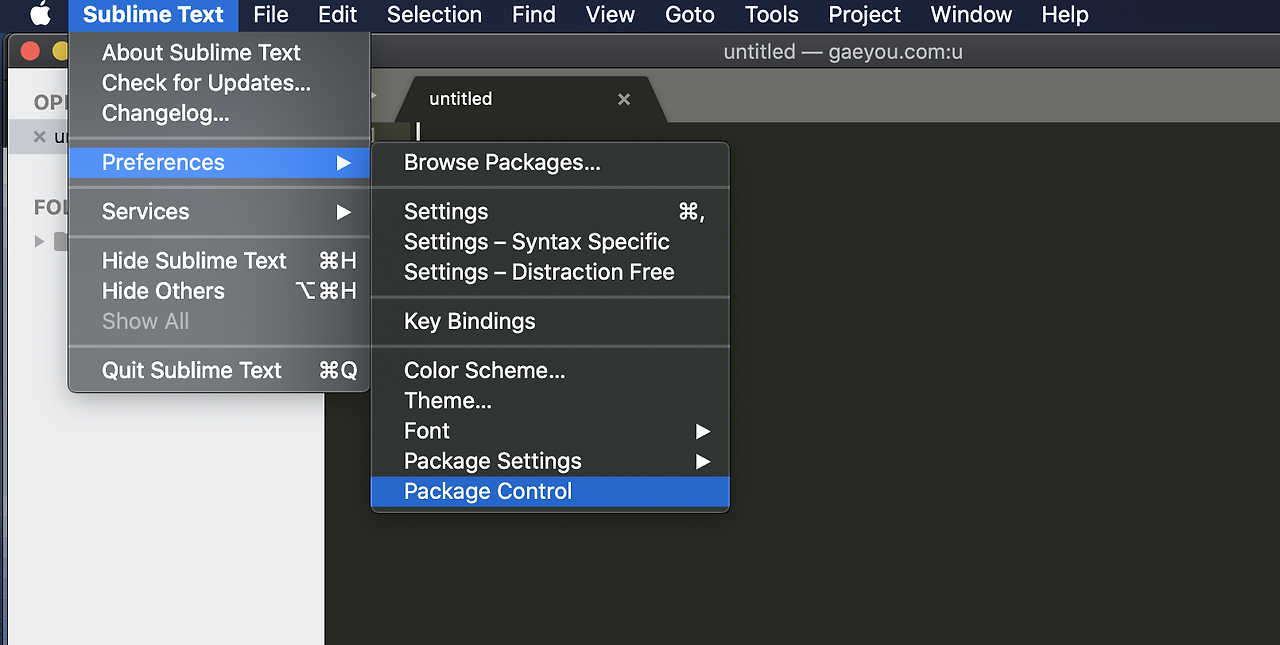Choose About Sublime Text
Image resolution: width=1280 pixels, height=645 pixels.
(x=219, y=52)
